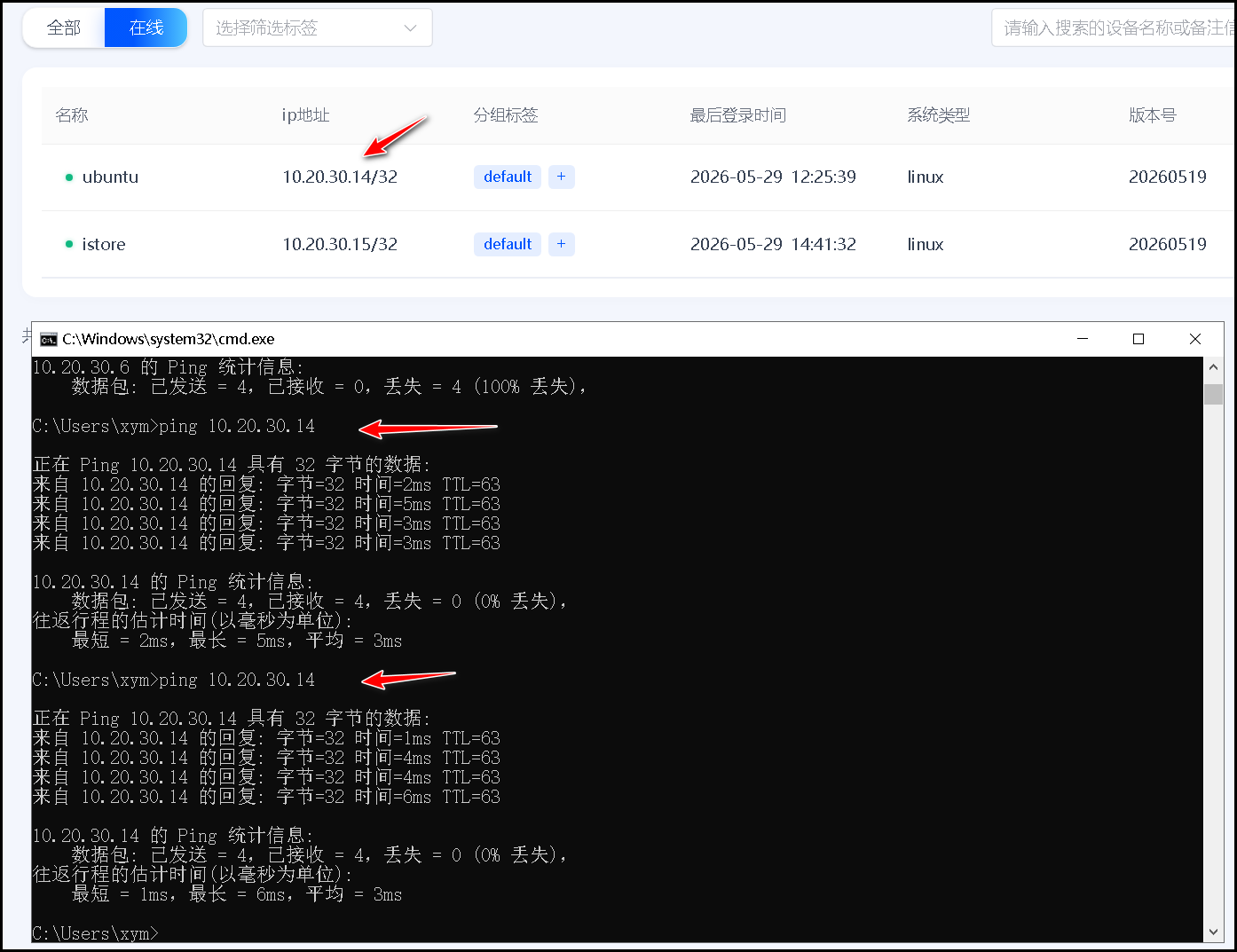Viewport: 1237px width, 952px height.
Task: Click the cmd scrollbar thumb
Action: [1214, 394]
